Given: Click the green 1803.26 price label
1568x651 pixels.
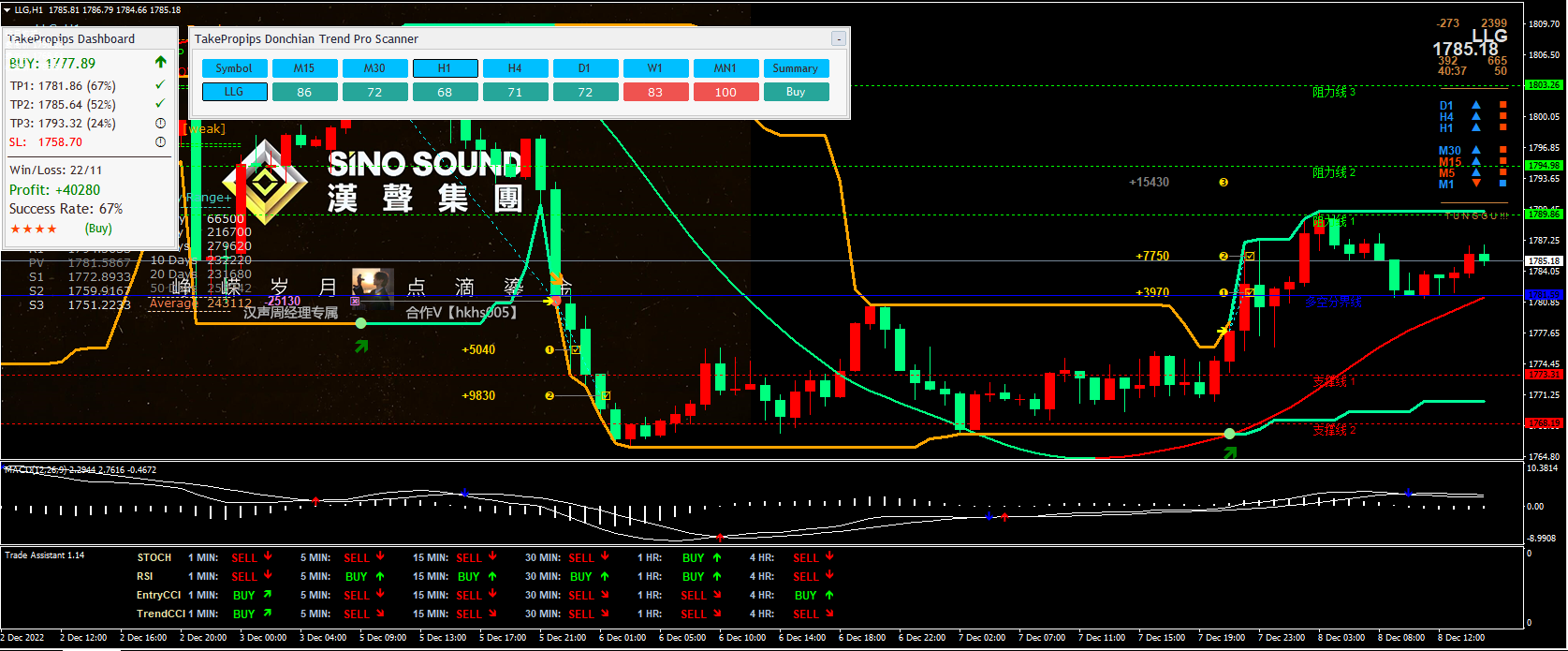Looking at the screenshot, I should point(1545,85).
